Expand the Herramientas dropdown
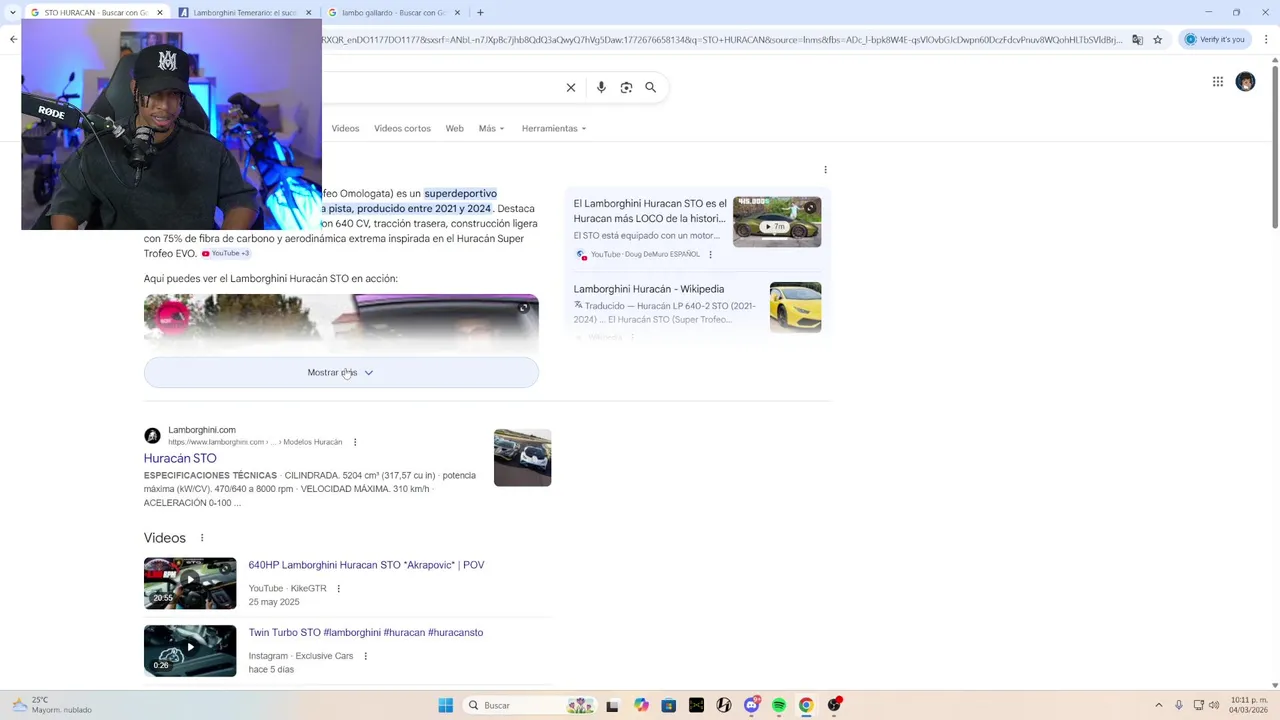1280x720 pixels. click(x=554, y=128)
